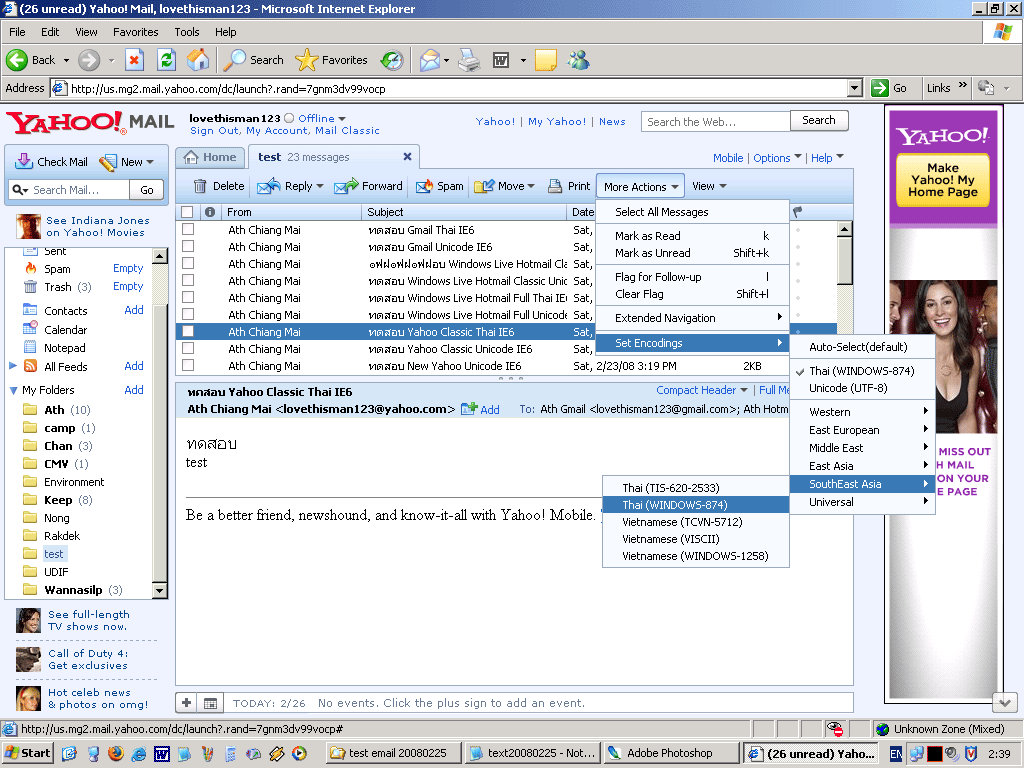The height and width of the screenshot is (768, 1024).
Task: Open the IE Messenger icon
Action: point(579,60)
